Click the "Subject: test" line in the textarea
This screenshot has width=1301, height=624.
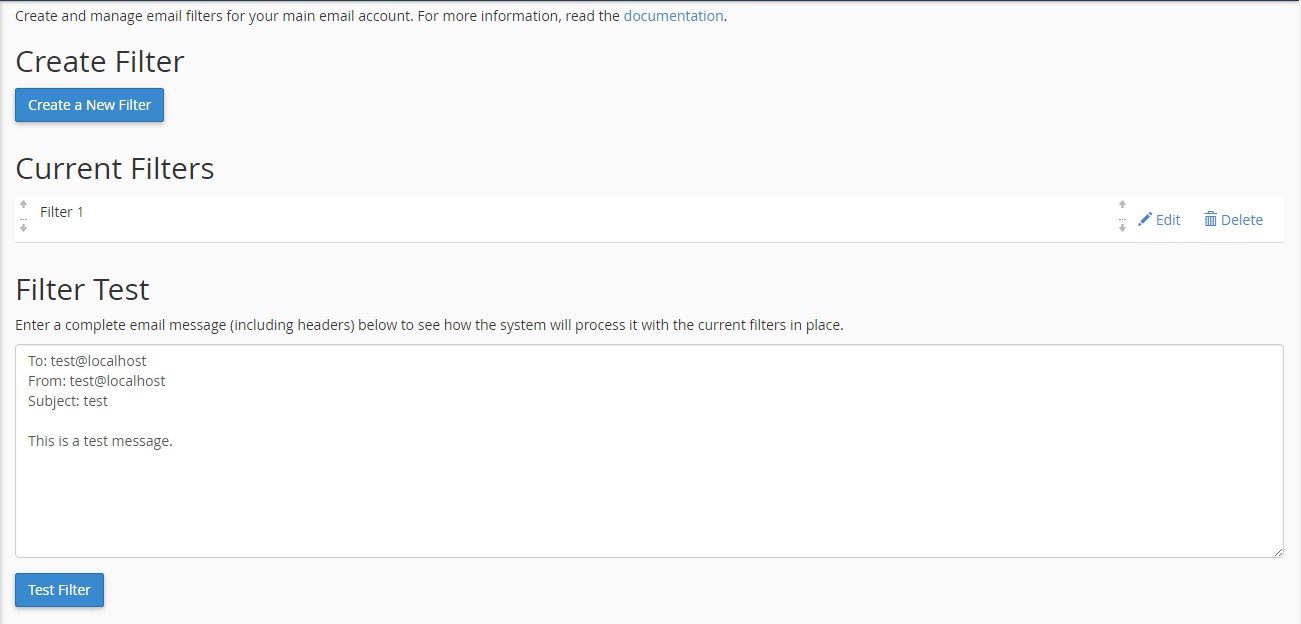coord(68,401)
